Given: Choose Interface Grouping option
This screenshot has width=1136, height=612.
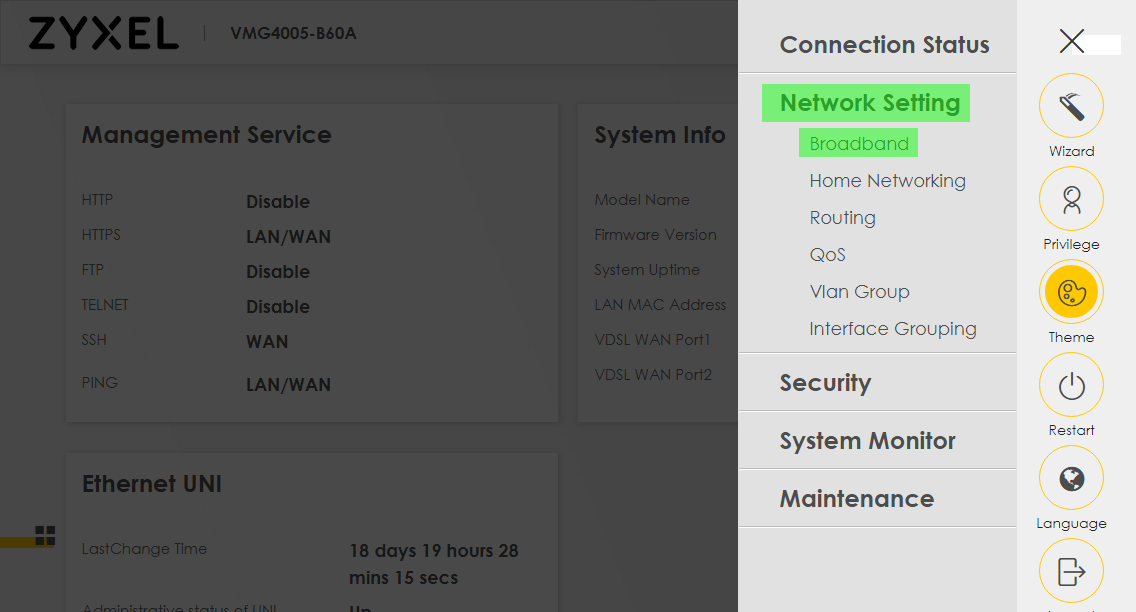Looking at the screenshot, I should (x=893, y=329).
